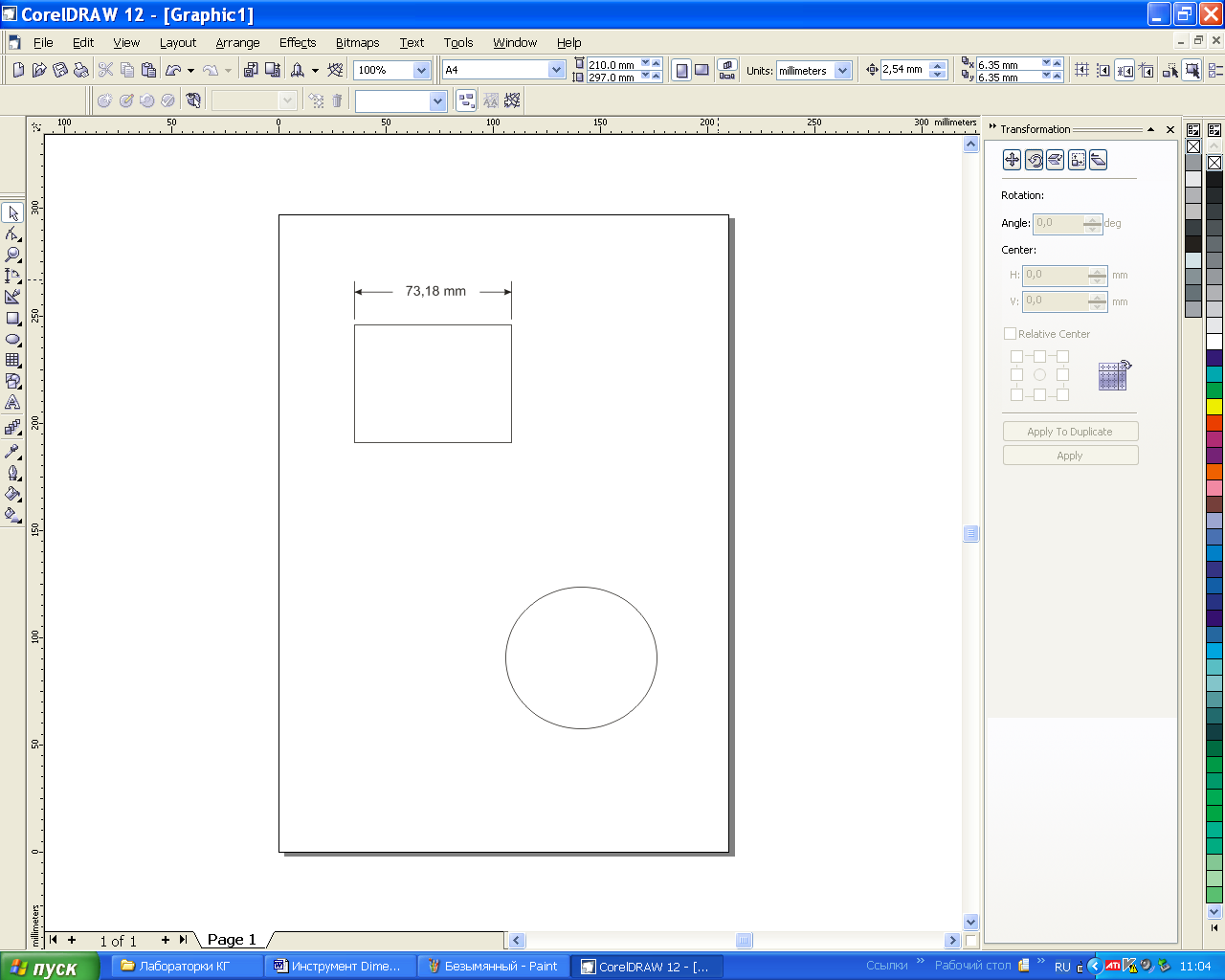Click the Apply To Duplicate button
Viewport: 1225px width, 980px height.
click(1070, 432)
